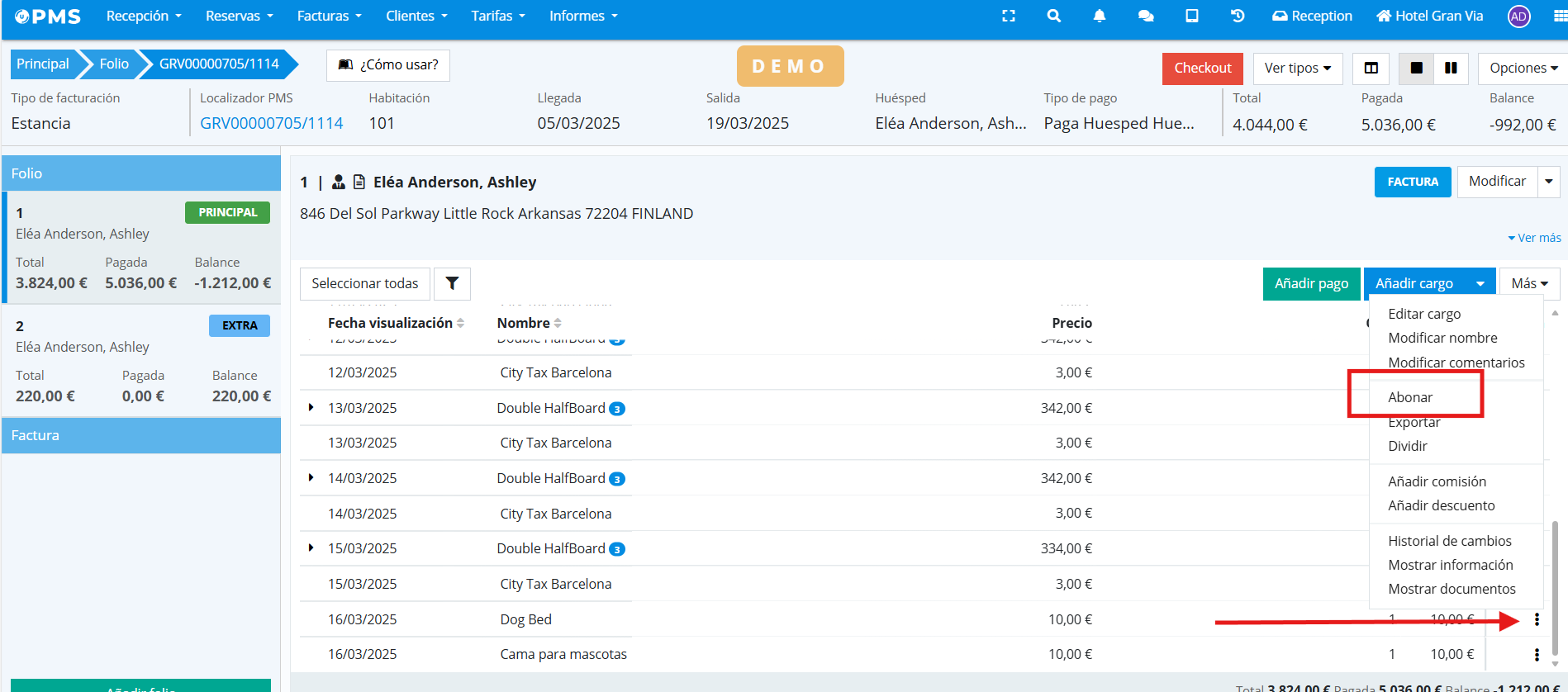Click the Añadir pago button
This screenshot has width=1568, height=692.
1310,283
